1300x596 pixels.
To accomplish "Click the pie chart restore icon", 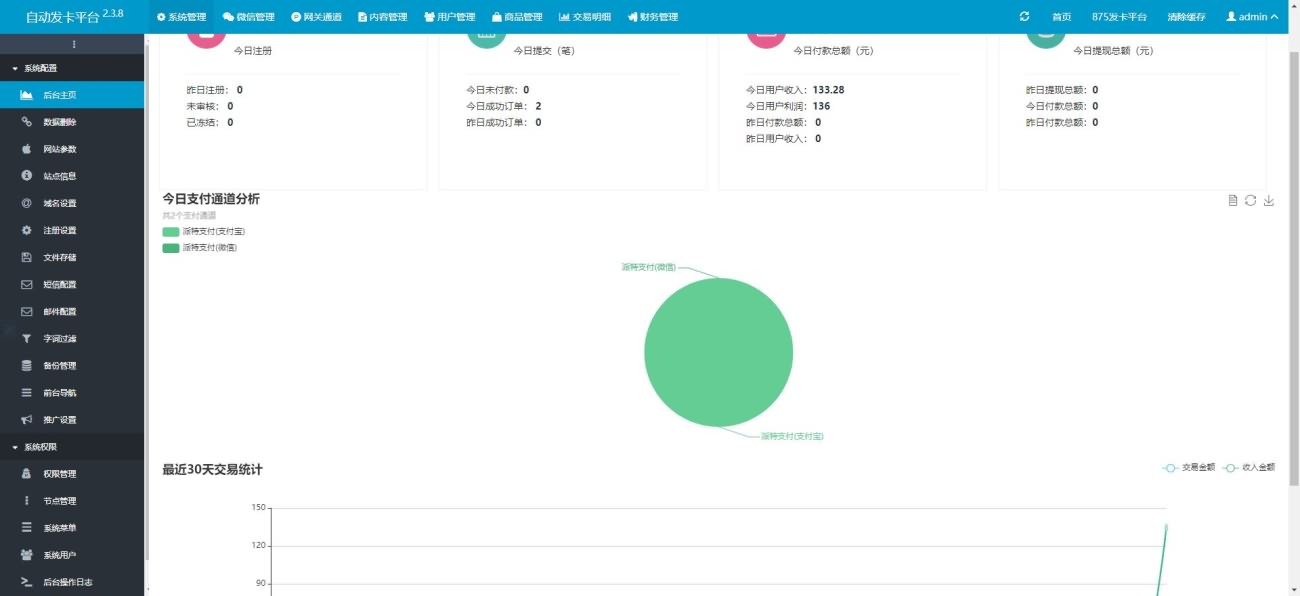I will point(1250,201).
